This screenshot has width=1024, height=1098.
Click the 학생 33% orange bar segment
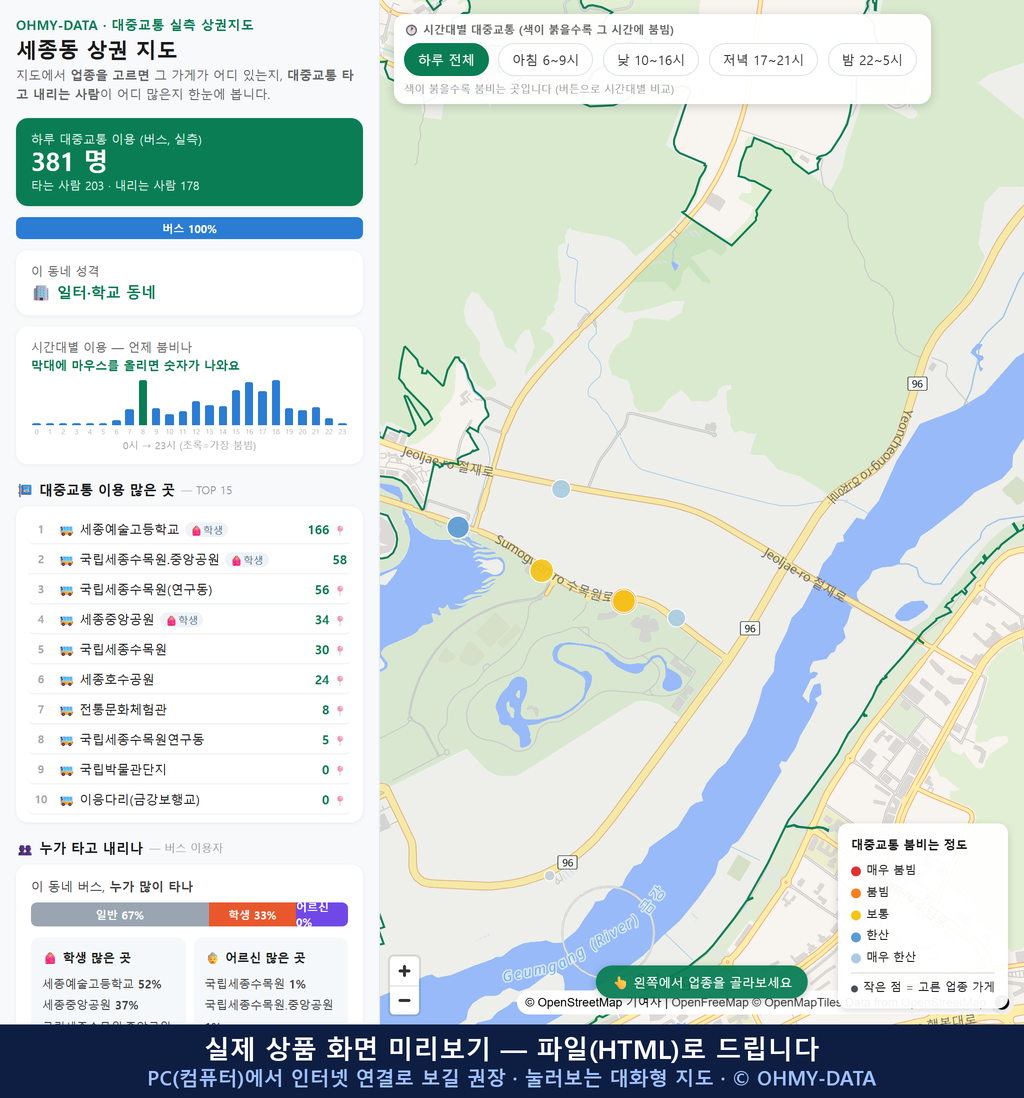click(x=252, y=915)
